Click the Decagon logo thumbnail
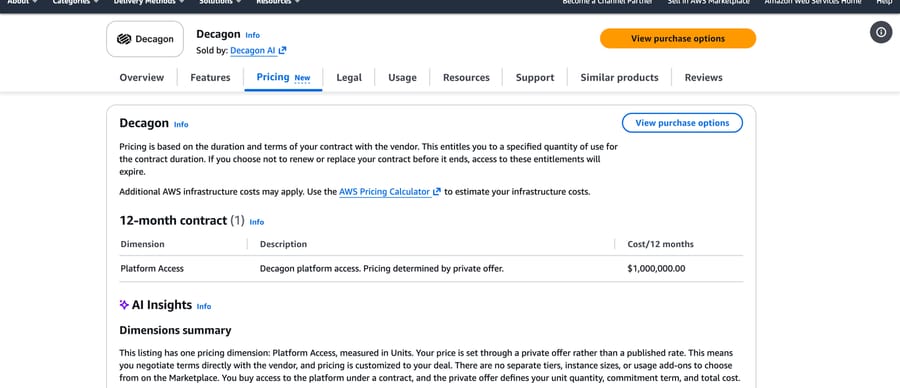This screenshot has width=900, height=388. pos(145,39)
